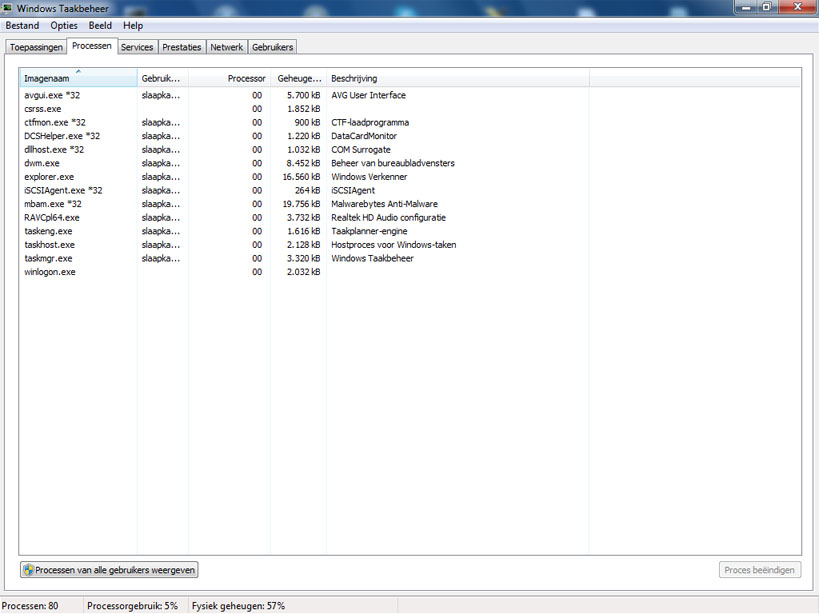Select the ctfmon.exe *32 process
This screenshot has width=819, height=614.
click(x=55, y=122)
